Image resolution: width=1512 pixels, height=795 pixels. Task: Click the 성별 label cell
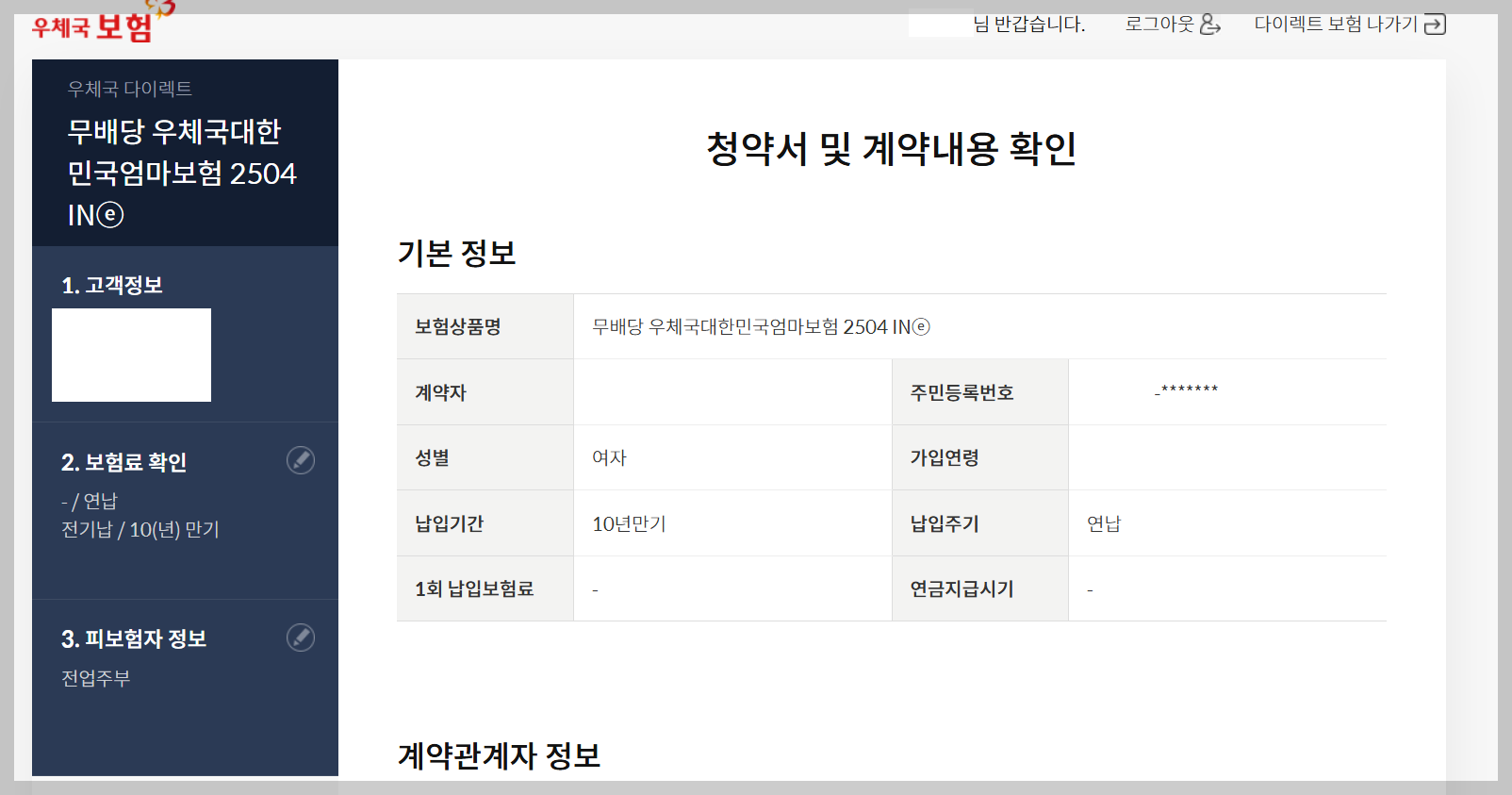pyautogui.click(x=485, y=457)
